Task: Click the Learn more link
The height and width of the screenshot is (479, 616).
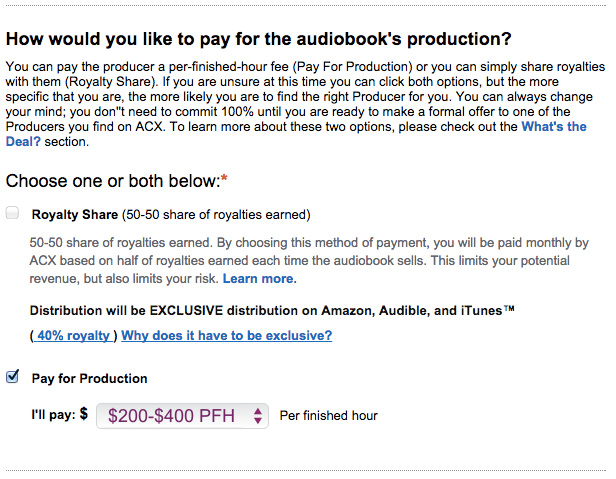Action: pyautogui.click(x=260, y=279)
